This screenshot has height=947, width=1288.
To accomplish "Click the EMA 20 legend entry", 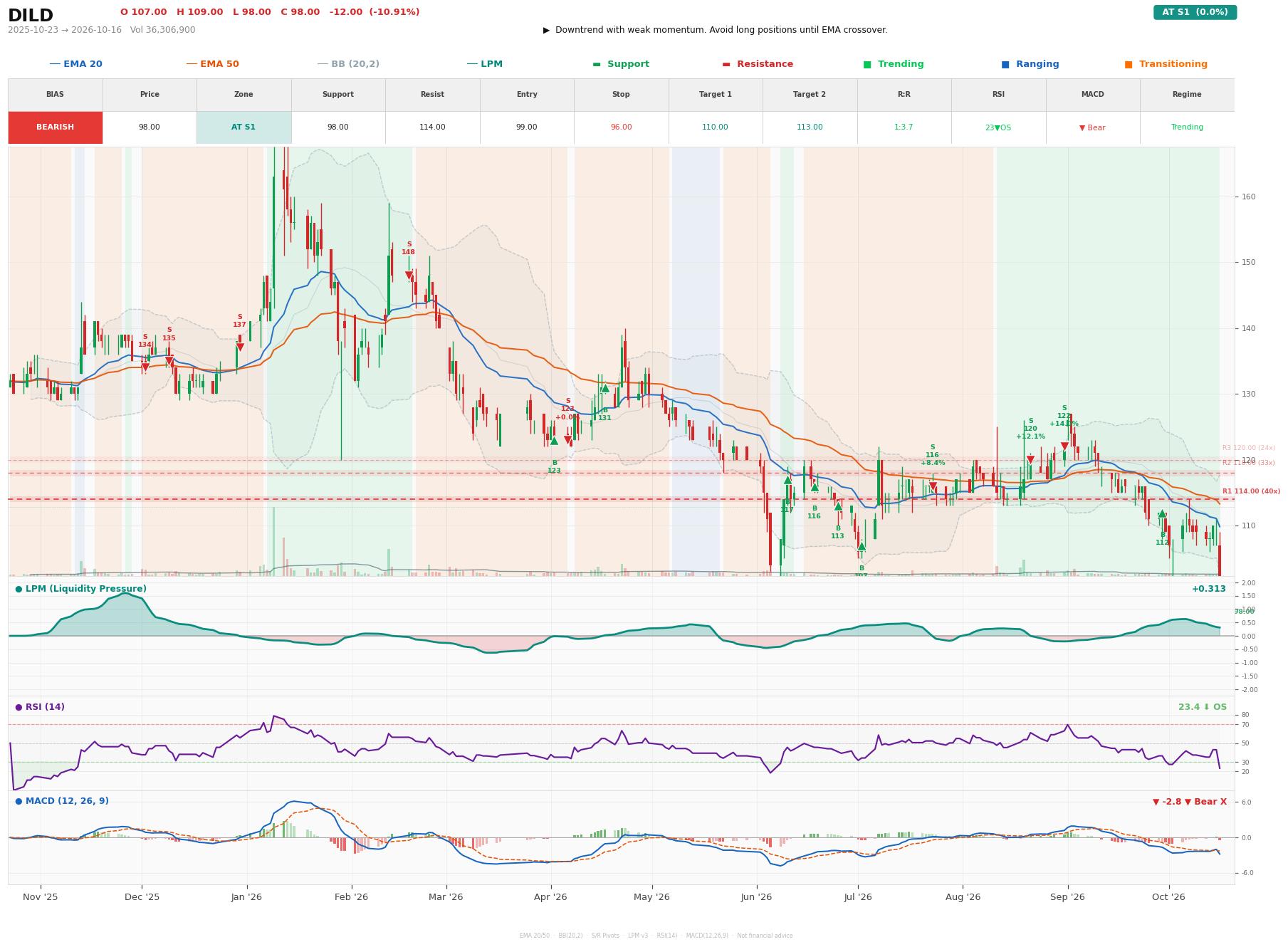I will (x=75, y=64).
